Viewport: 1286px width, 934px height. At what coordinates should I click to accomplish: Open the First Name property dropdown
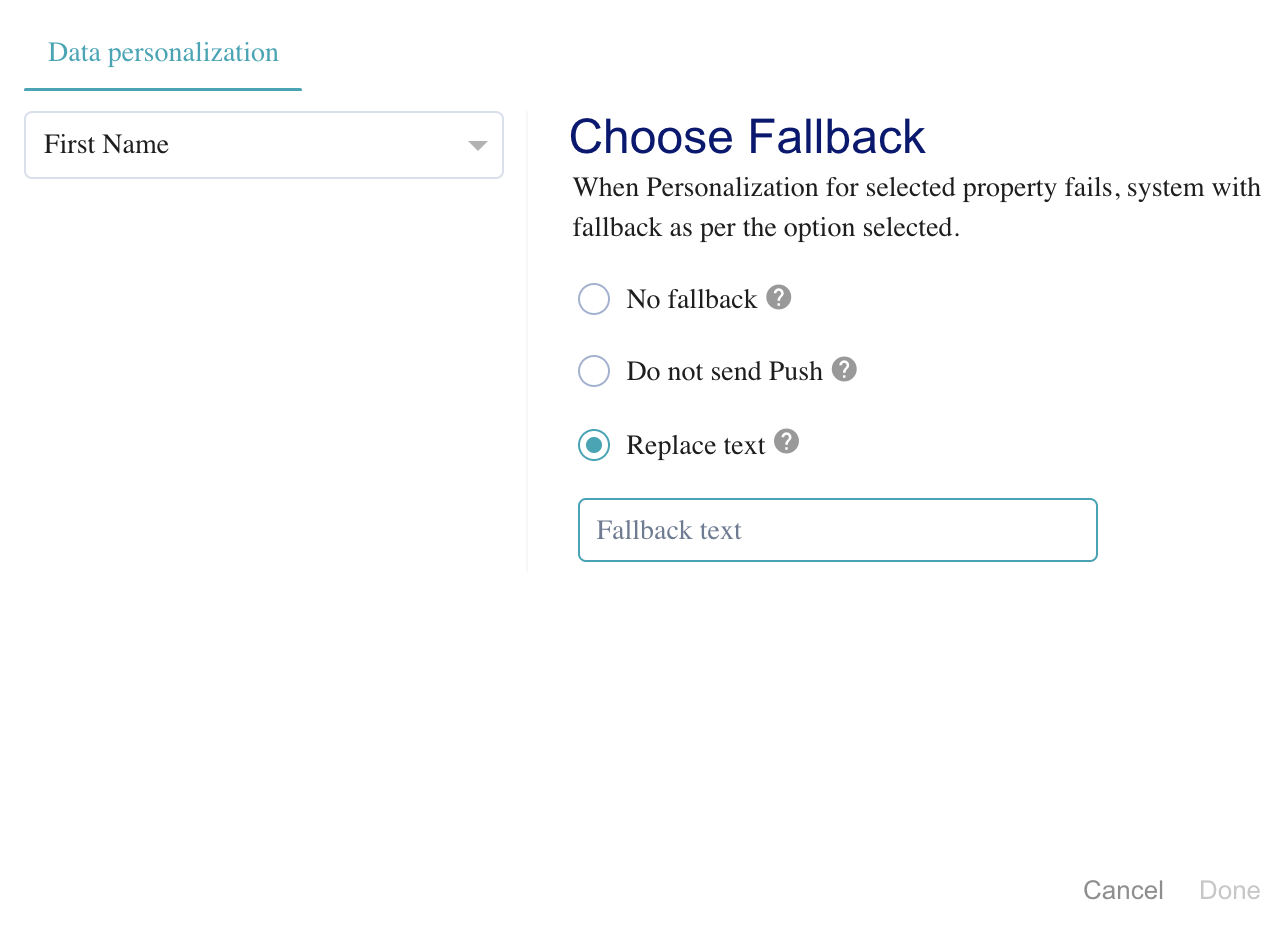(263, 145)
